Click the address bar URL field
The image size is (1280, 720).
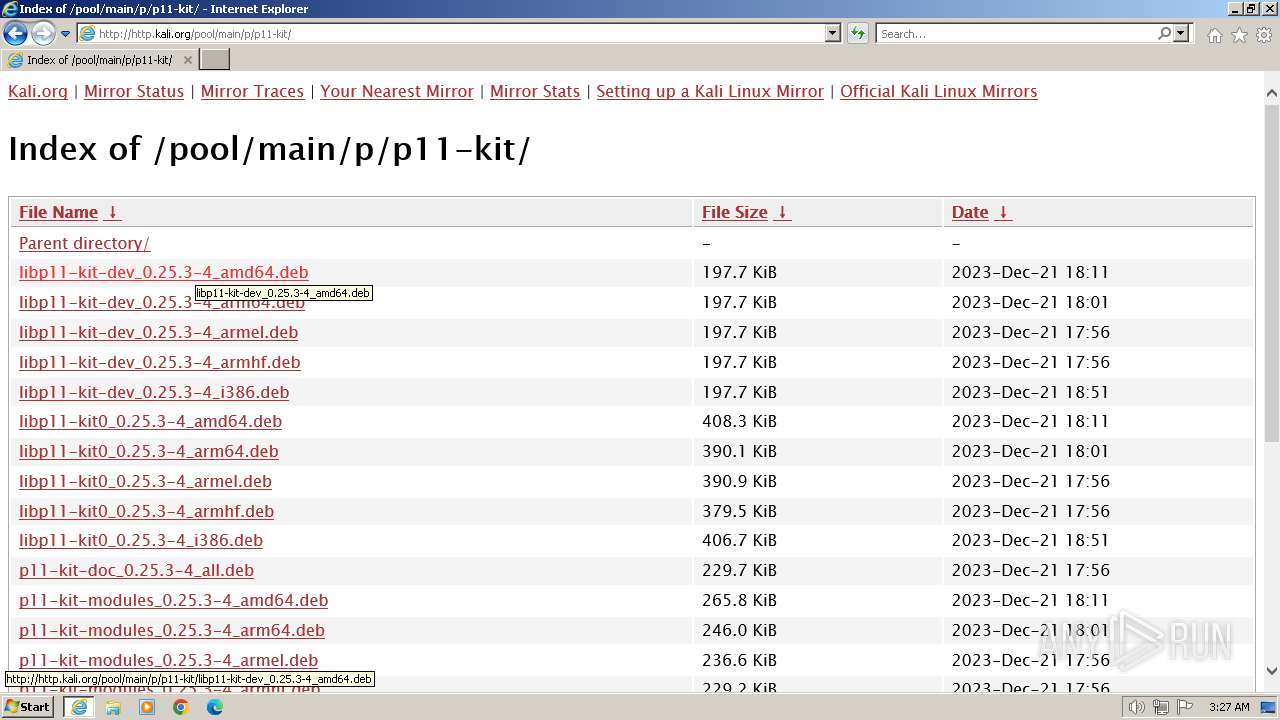tap(451, 33)
